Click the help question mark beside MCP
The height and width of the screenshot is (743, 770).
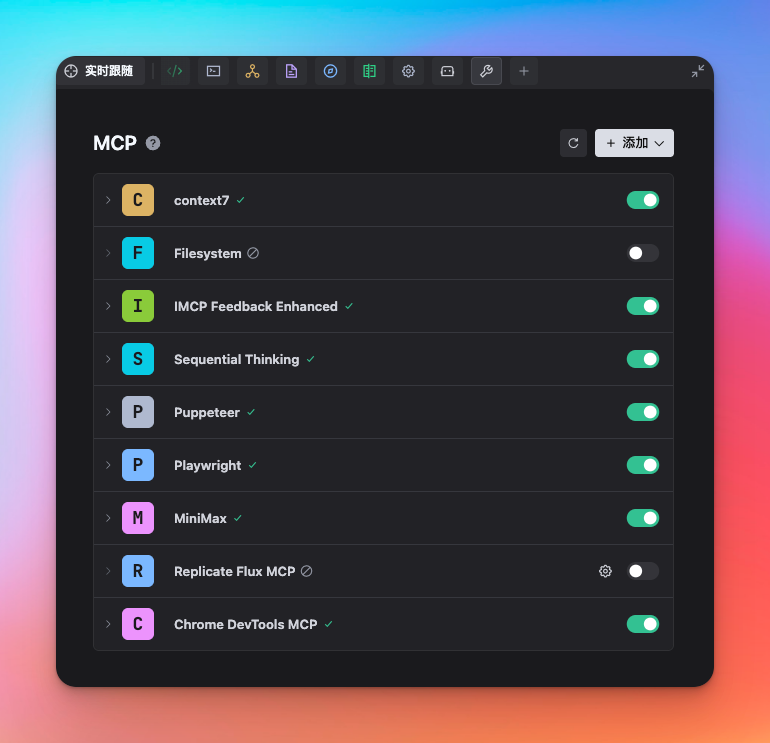coord(153,143)
